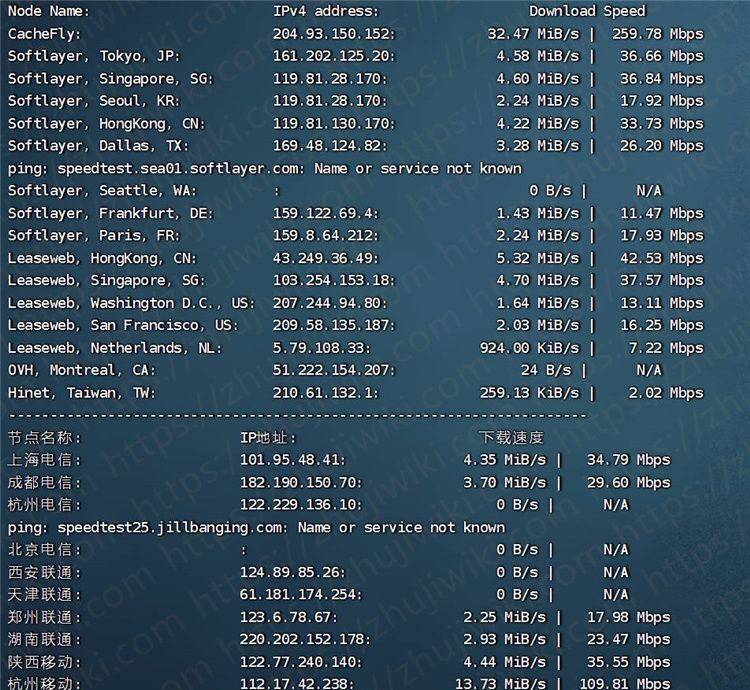
Task: Click the 36.84 Mbps value
Action: point(662,79)
